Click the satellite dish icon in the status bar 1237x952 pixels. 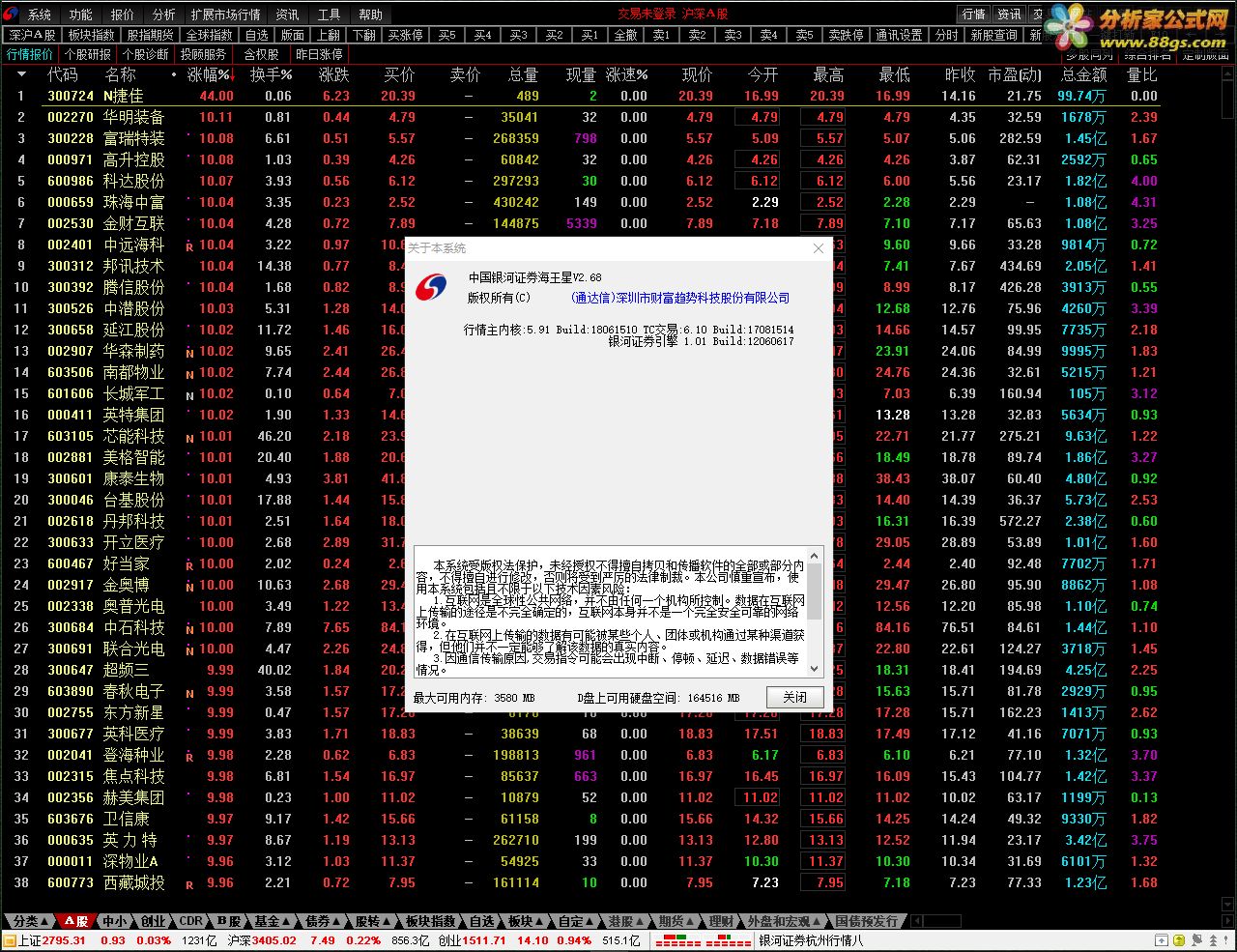tap(1195, 940)
